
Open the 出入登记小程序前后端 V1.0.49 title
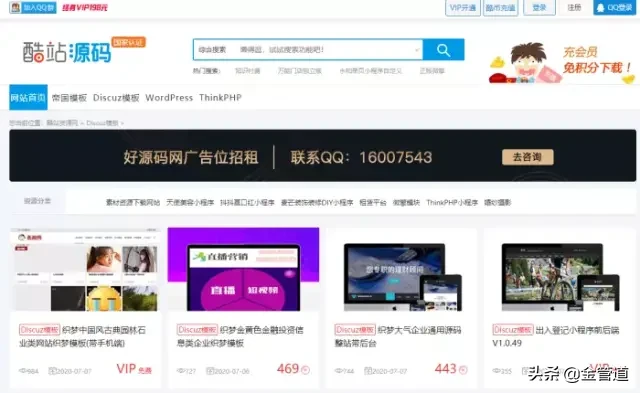[556, 336]
